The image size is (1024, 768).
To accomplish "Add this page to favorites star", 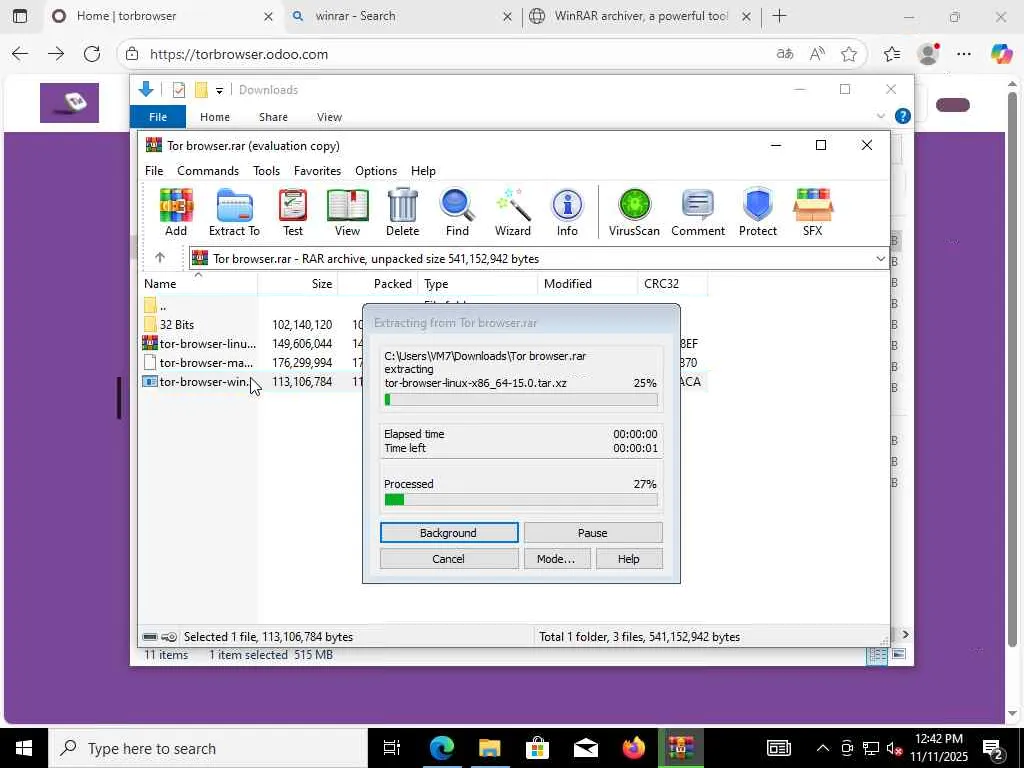I will coord(848,54).
